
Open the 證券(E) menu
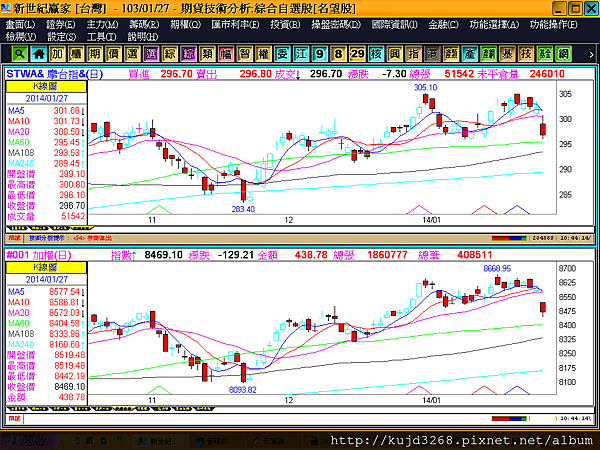pyautogui.click(x=60, y=25)
